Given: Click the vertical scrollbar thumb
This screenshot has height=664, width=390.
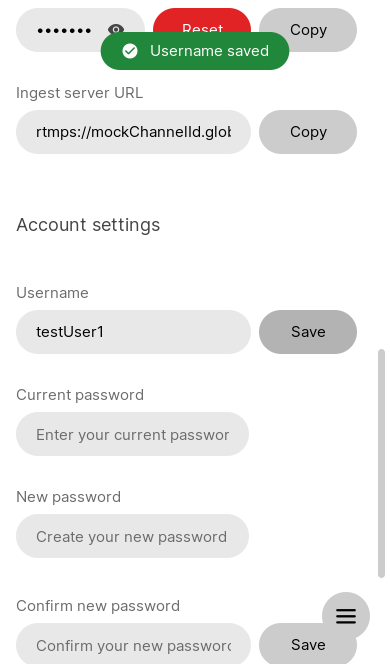Looking at the screenshot, I should click(x=381, y=463).
